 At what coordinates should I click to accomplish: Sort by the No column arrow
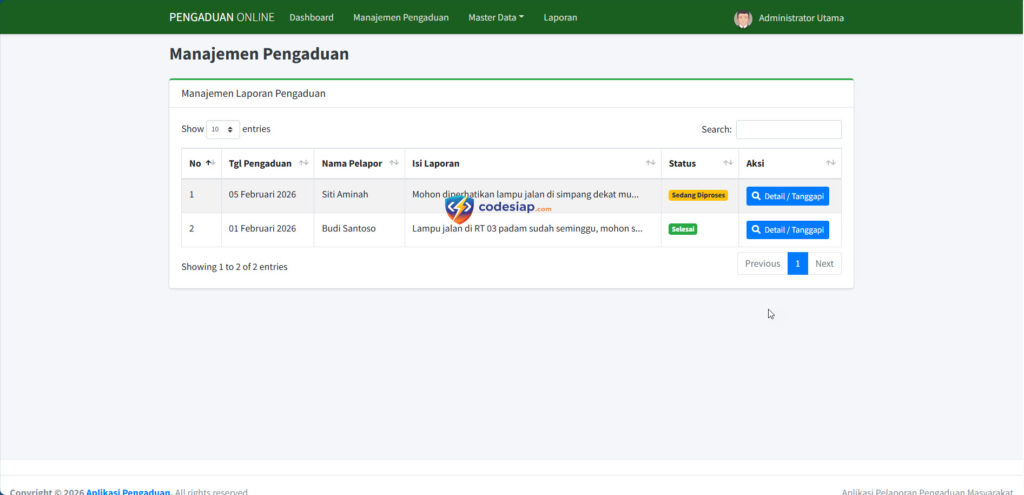coord(208,163)
